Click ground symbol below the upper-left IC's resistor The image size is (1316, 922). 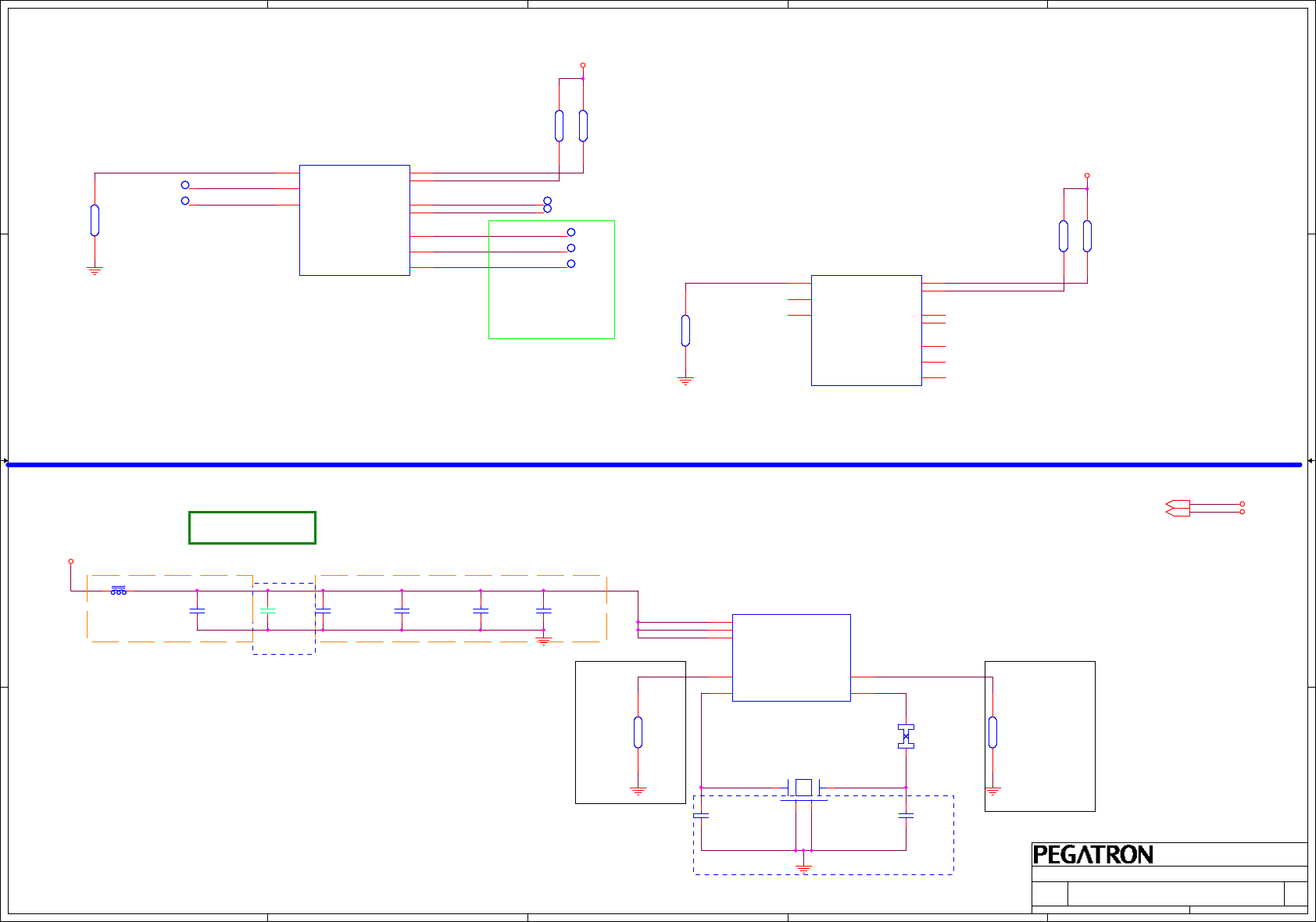pos(95,271)
